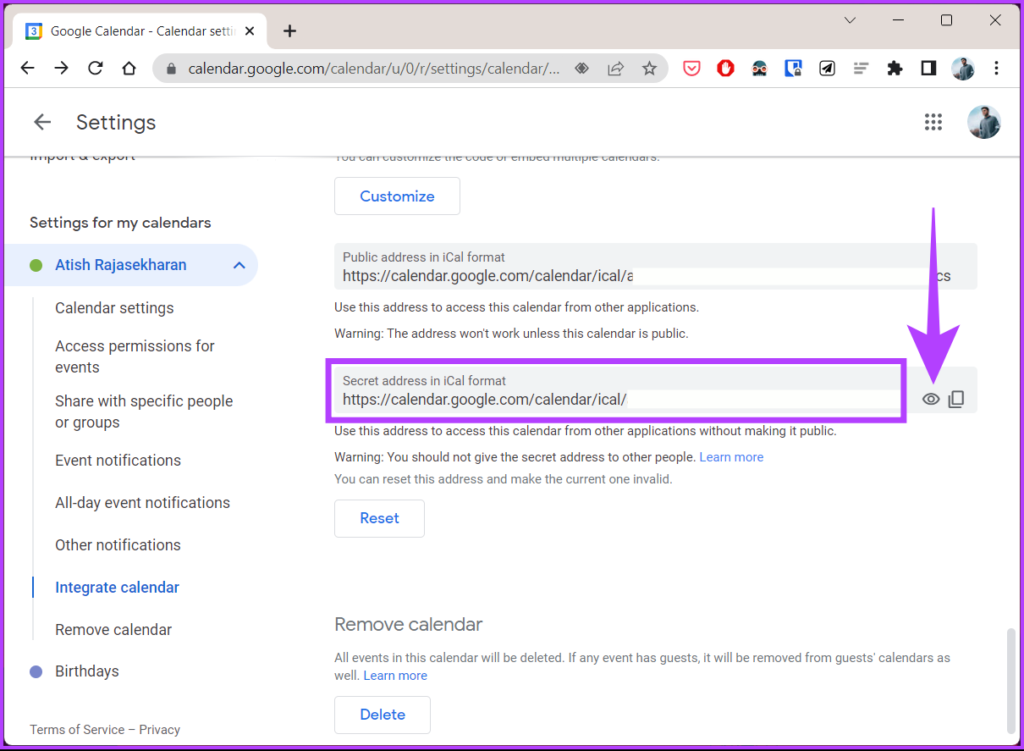Copy the secret iCal address to clipboard
Viewport: 1024px width, 751px height.
click(956, 398)
